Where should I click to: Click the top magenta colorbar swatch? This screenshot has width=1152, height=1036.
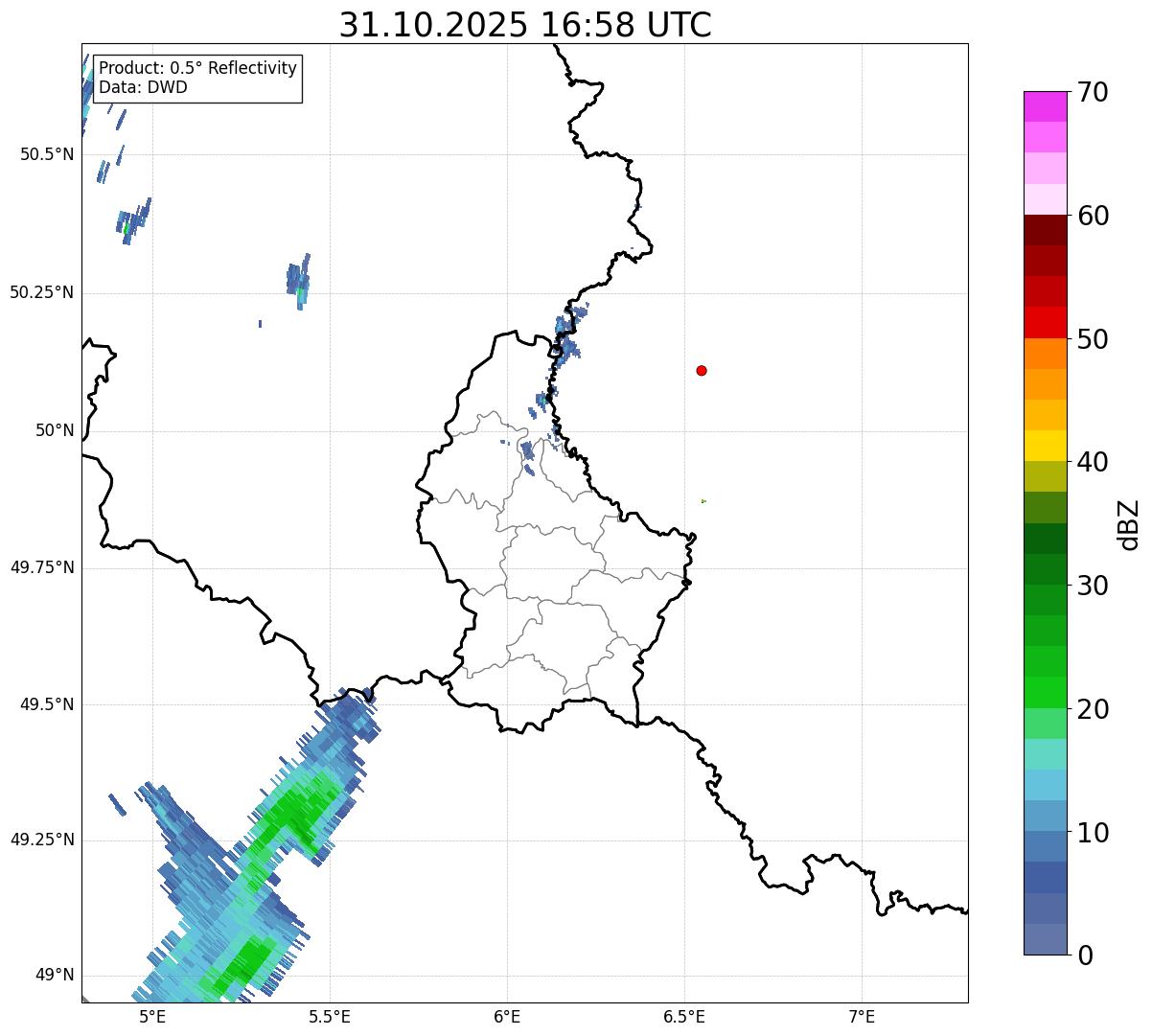click(x=1045, y=106)
